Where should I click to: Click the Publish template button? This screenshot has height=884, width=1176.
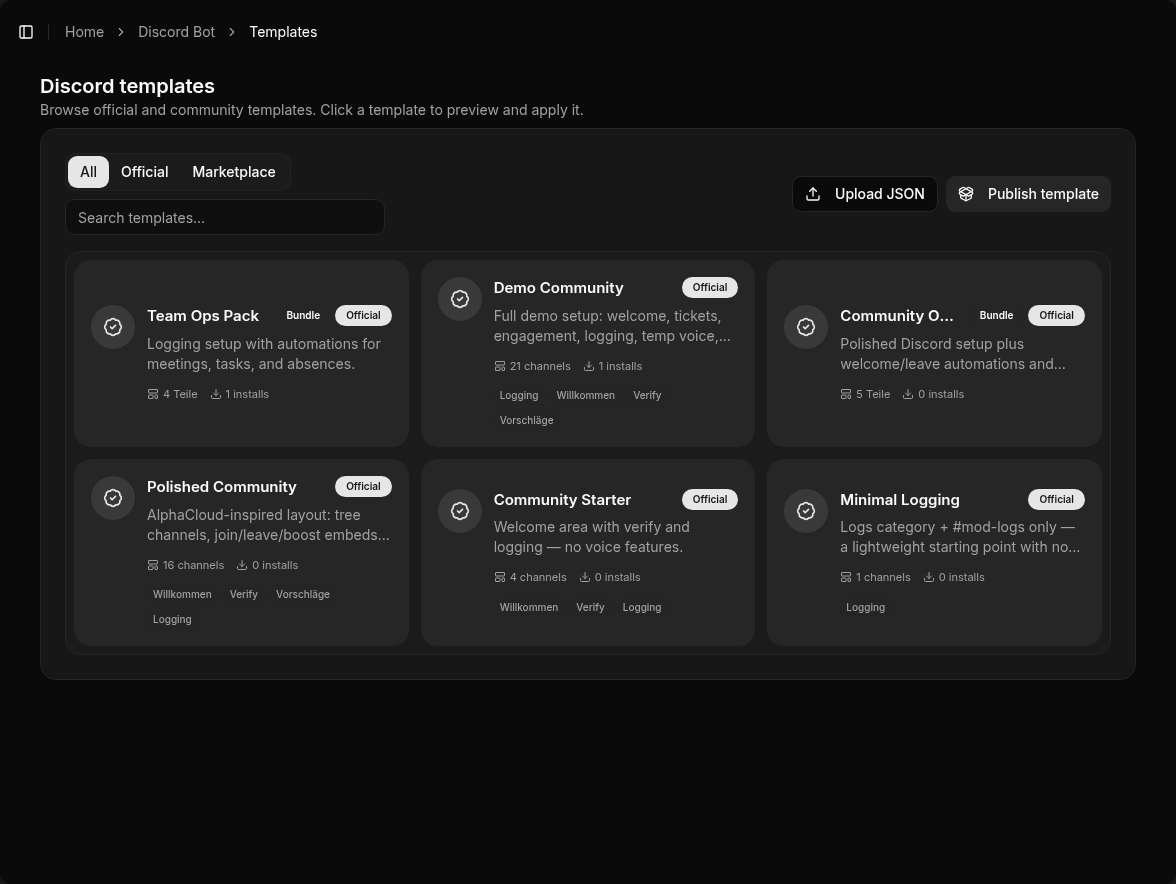click(x=1028, y=194)
